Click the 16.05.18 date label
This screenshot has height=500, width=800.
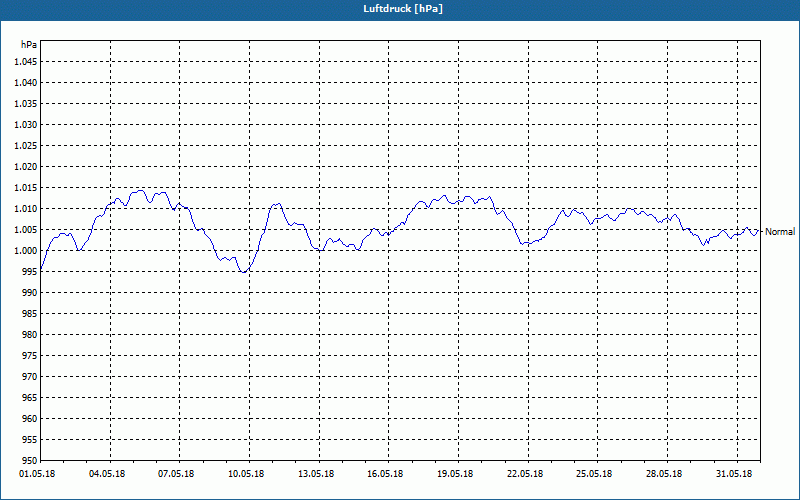385,474
